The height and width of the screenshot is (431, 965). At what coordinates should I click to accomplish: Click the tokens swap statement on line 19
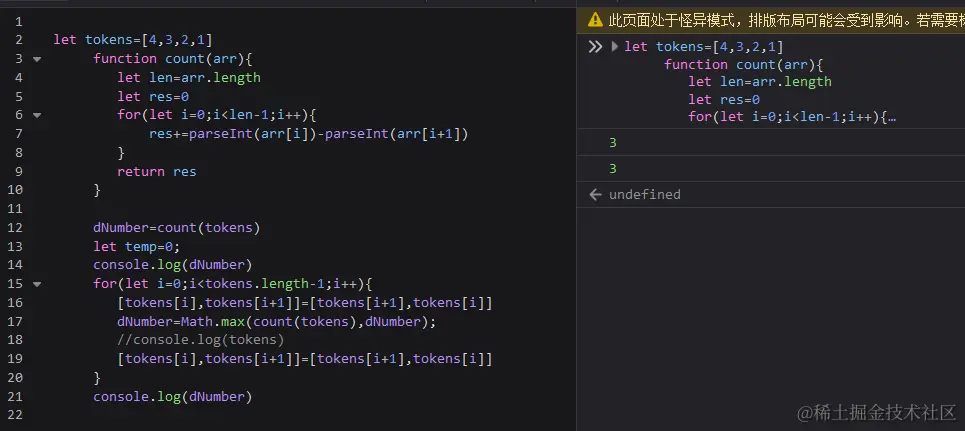(x=305, y=360)
